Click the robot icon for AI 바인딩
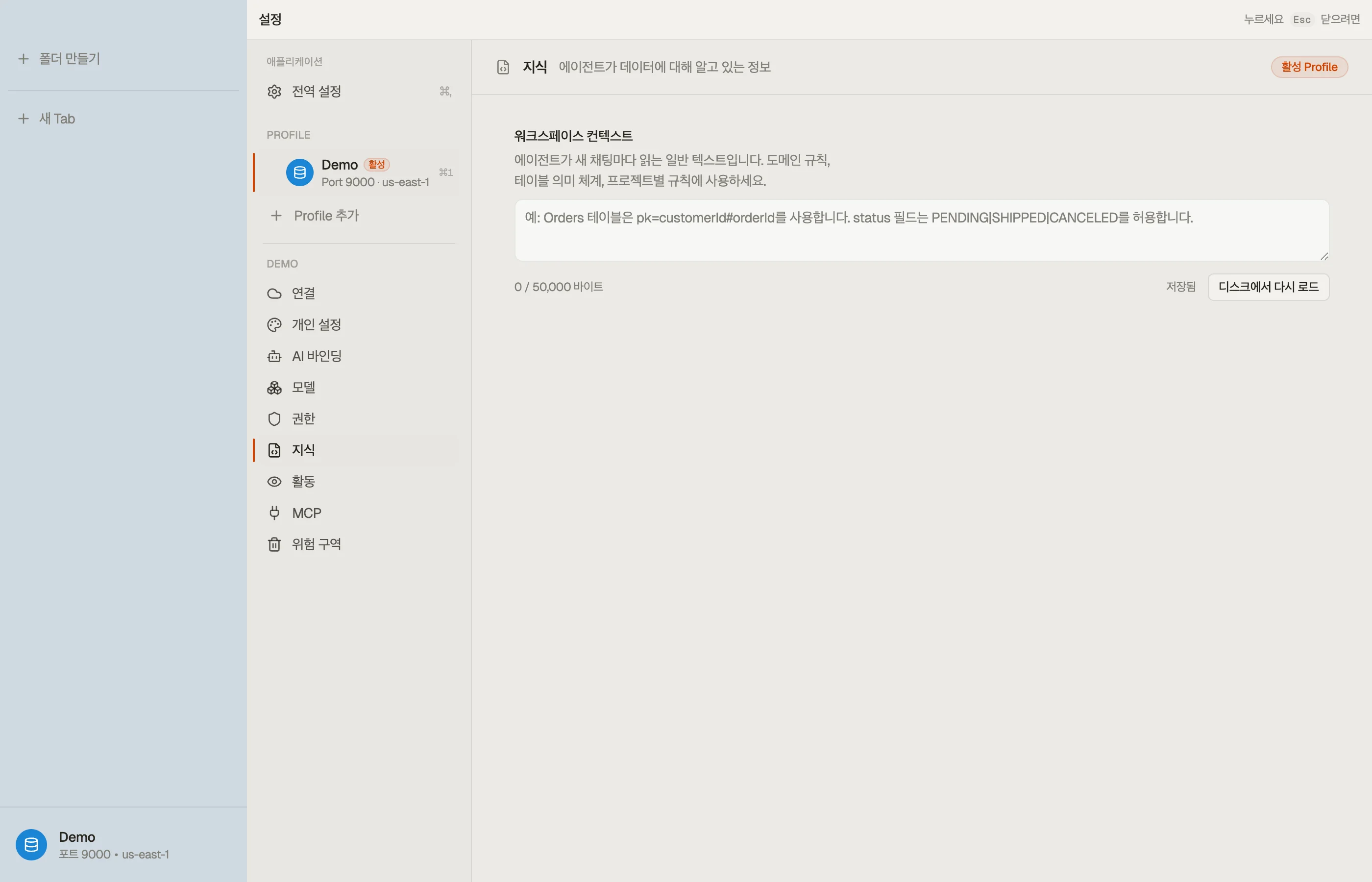Viewport: 1372px width, 882px height. coord(274,356)
